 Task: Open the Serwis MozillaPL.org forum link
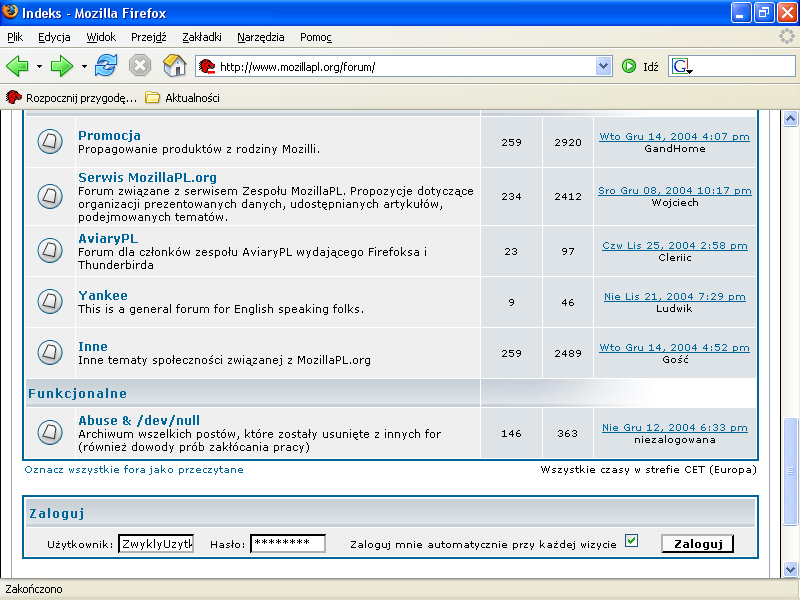point(147,177)
